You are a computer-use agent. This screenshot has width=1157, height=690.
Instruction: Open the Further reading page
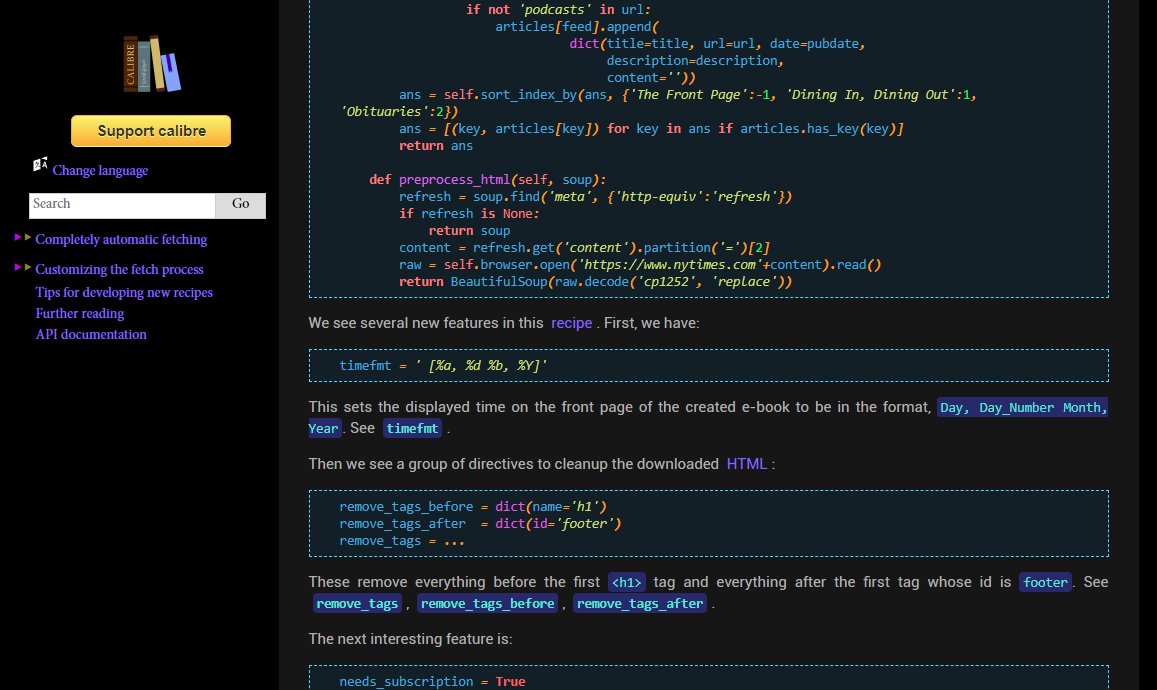click(79, 313)
